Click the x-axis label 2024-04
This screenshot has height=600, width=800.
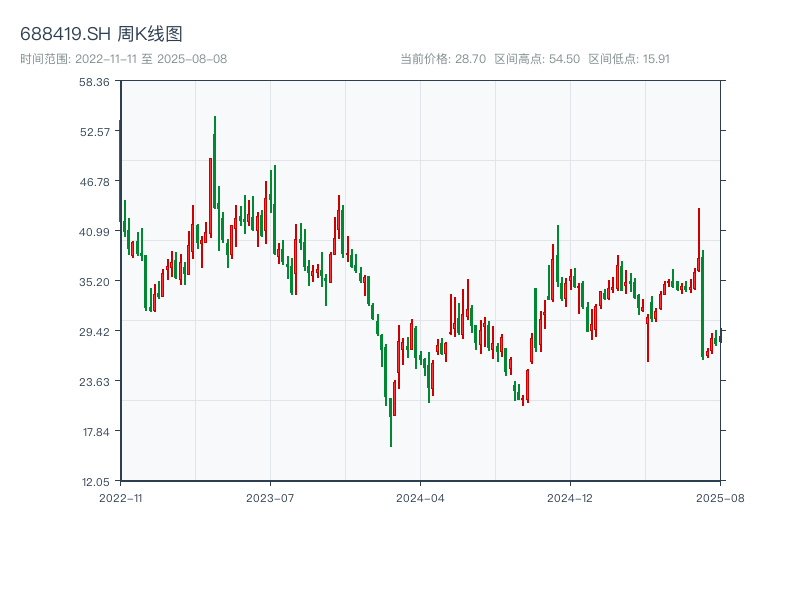click(x=420, y=498)
